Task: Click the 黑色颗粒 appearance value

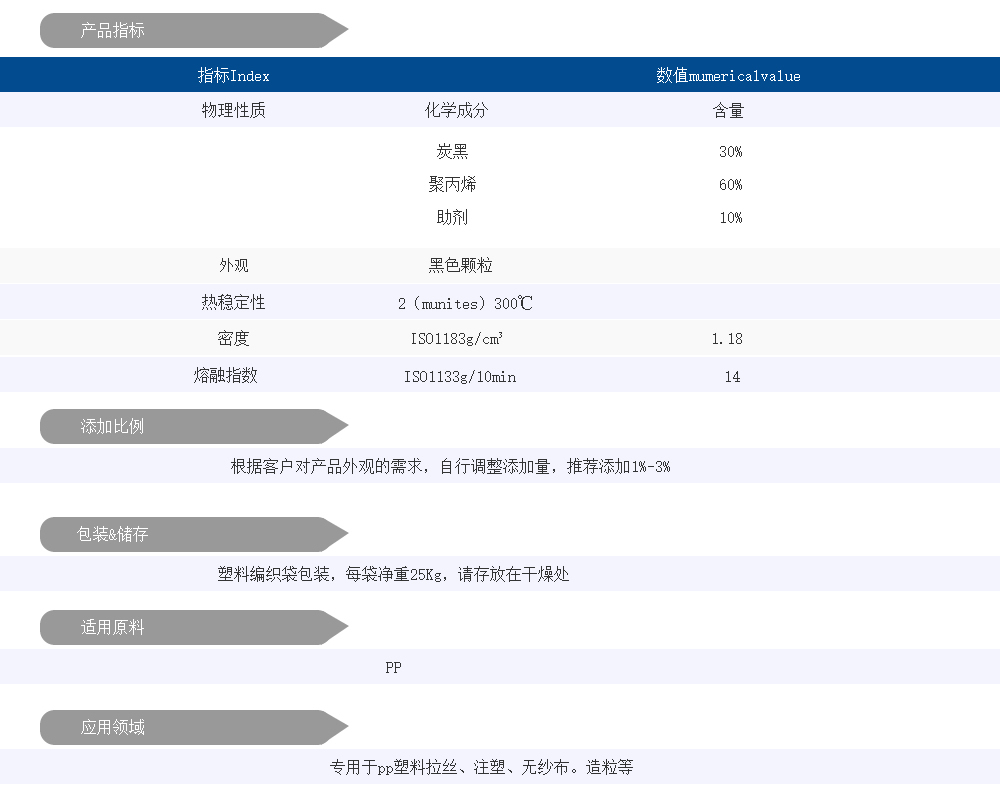Action: click(460, 266)
